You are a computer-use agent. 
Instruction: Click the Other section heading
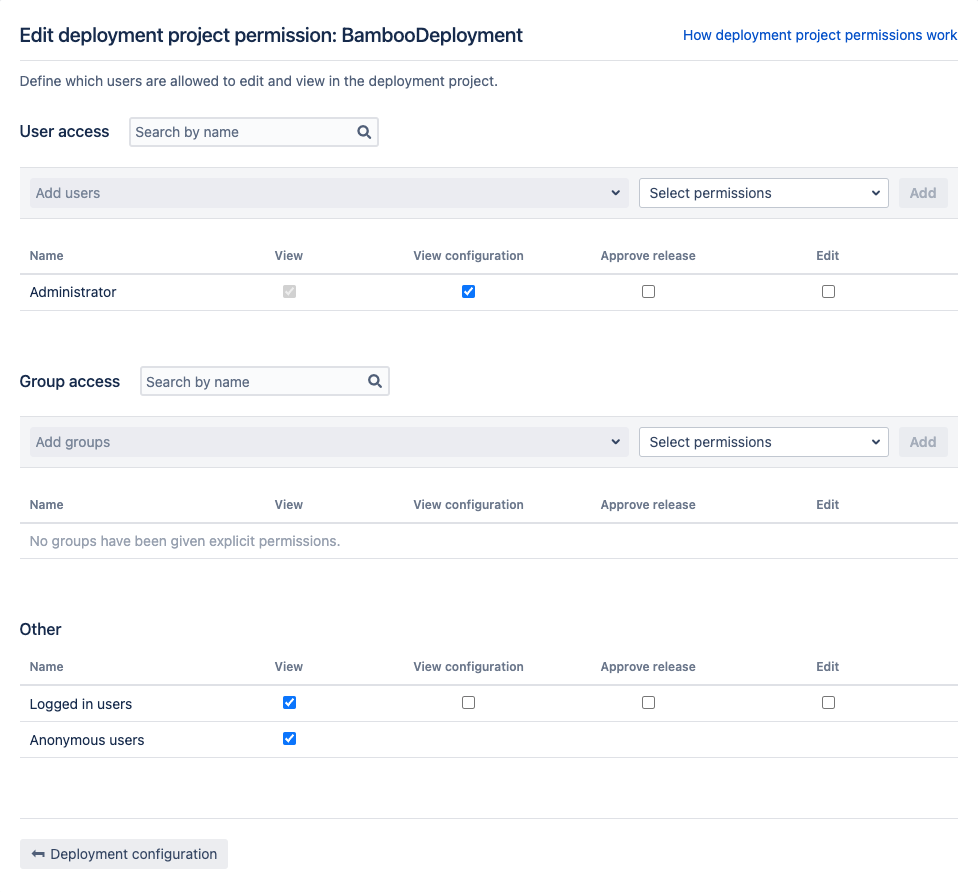tap(41, 629)
